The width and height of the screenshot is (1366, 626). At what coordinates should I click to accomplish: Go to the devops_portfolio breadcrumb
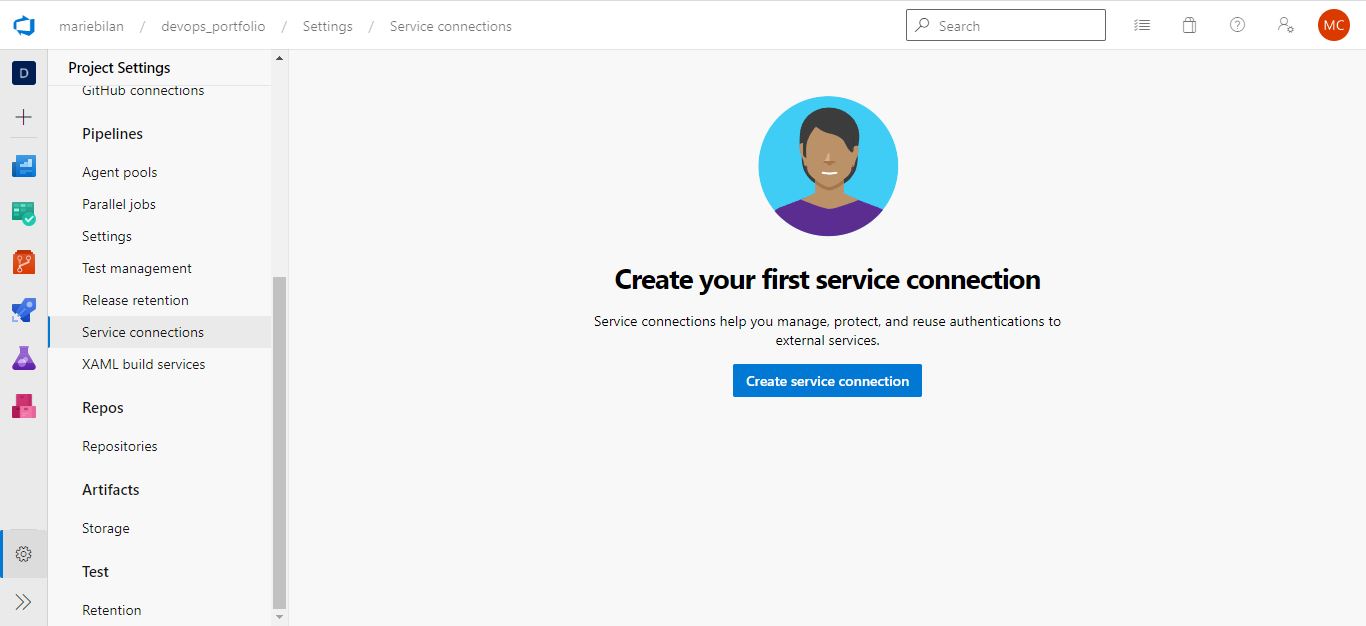tap(213, 26)
